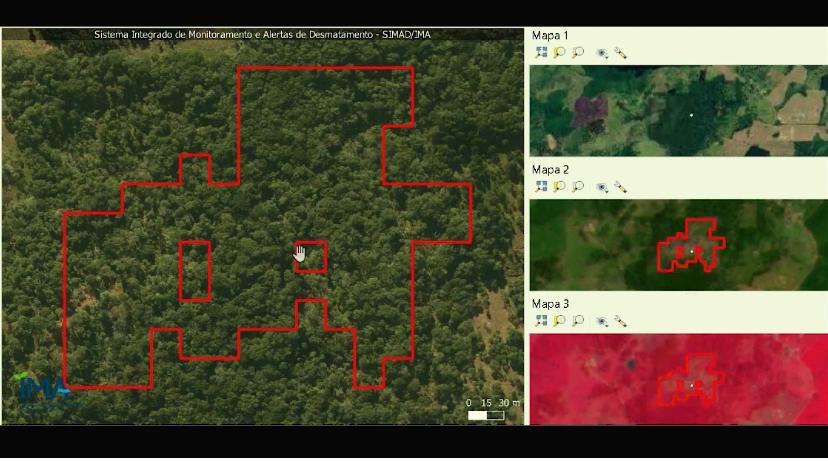Click the zoom full extent icon under Mapa 2
Image resolution: width=828 pixels, height=461 pixels.
click(x=541, y=187)
